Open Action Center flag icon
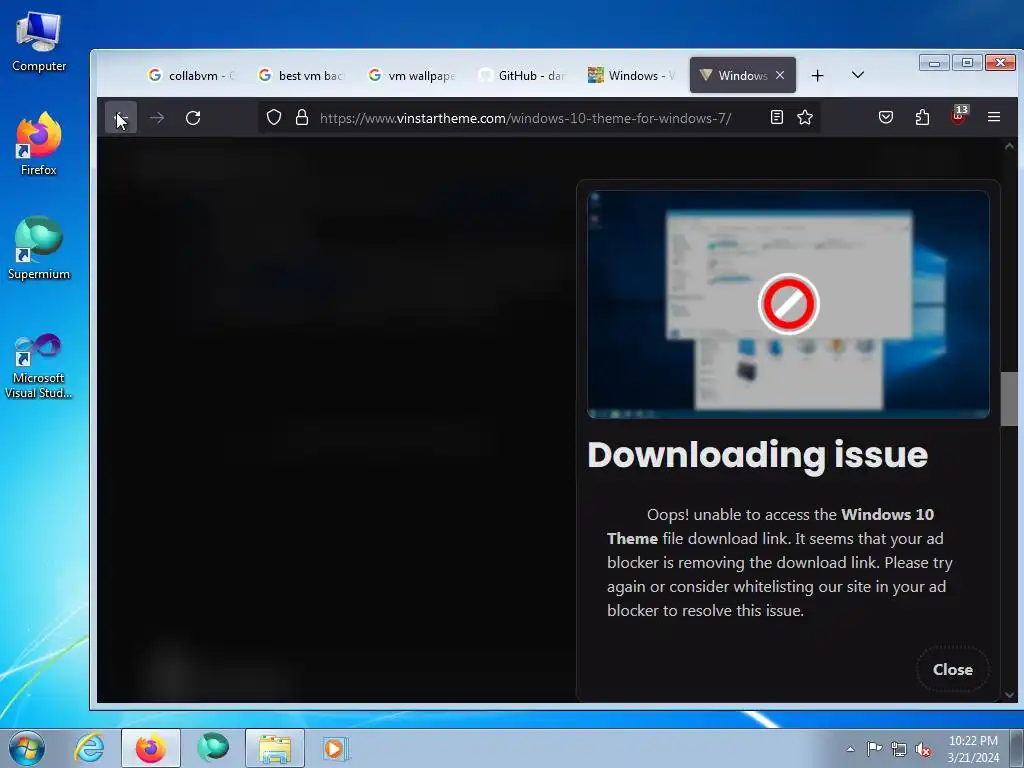The image size is (1024, 768). (x=874, y=749)
